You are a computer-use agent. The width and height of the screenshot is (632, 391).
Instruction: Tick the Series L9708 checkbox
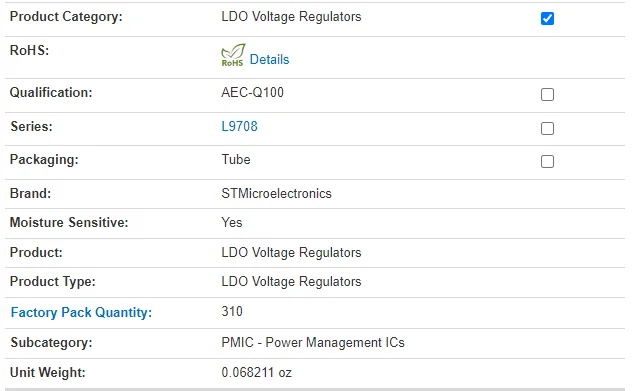coord(547,128)
